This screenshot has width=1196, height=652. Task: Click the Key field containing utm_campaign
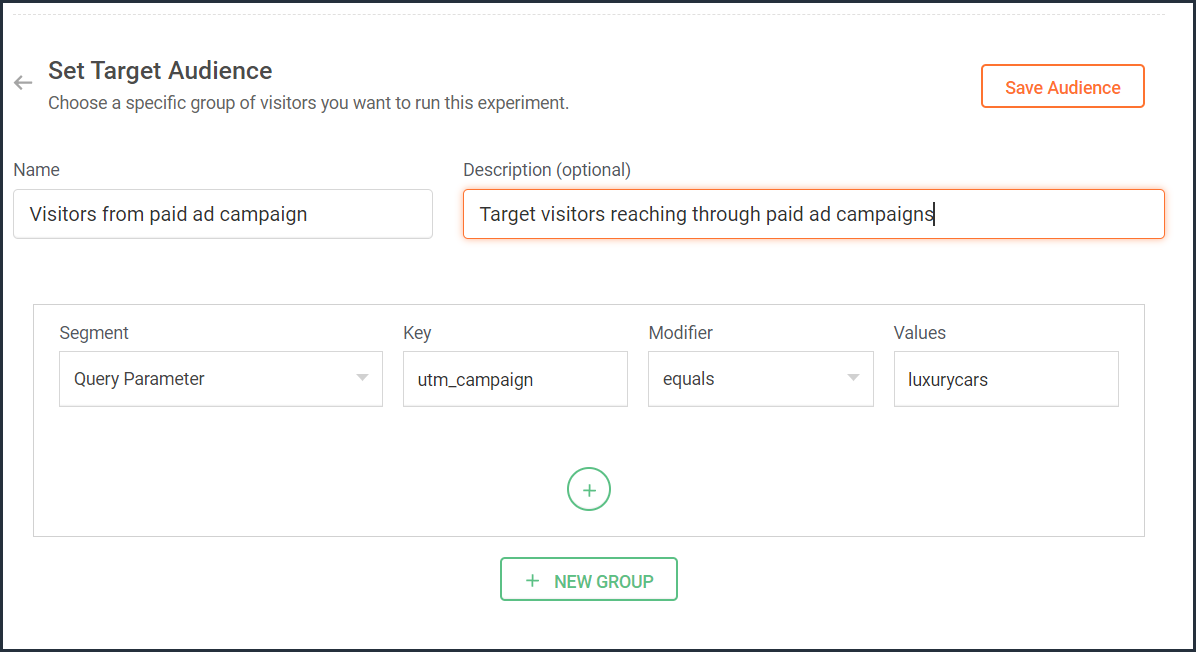pos(516,379)
